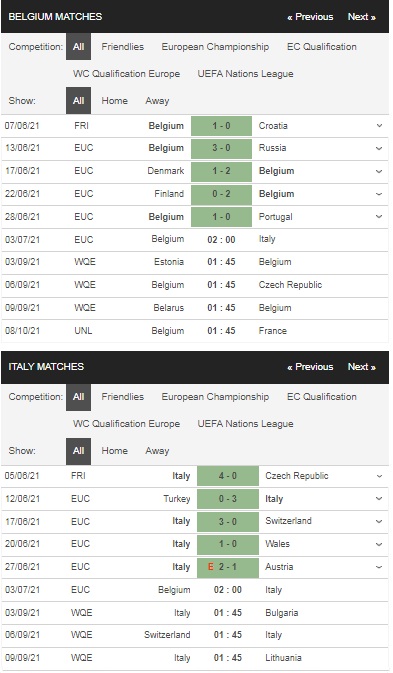Open the Denmark 1 - 2 Belgium score
393x673 pixels.
[221, 171]
